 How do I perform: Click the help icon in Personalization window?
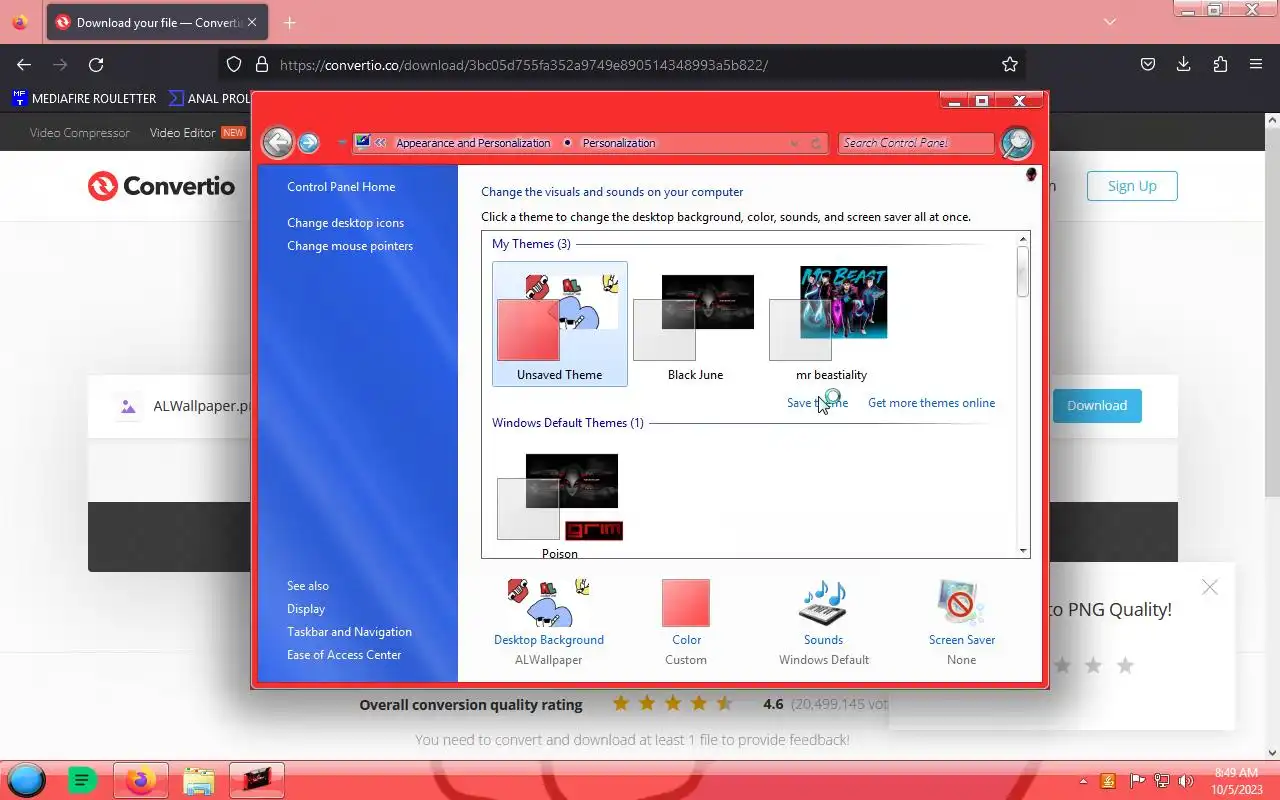(x=1031, y=175)
